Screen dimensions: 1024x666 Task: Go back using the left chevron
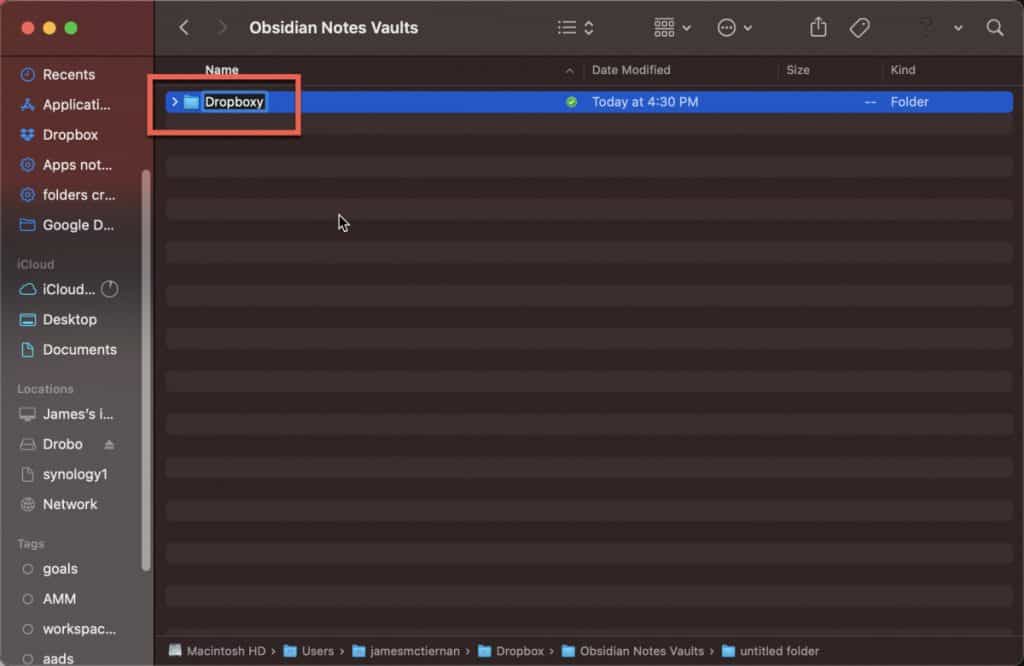point(184,28)
